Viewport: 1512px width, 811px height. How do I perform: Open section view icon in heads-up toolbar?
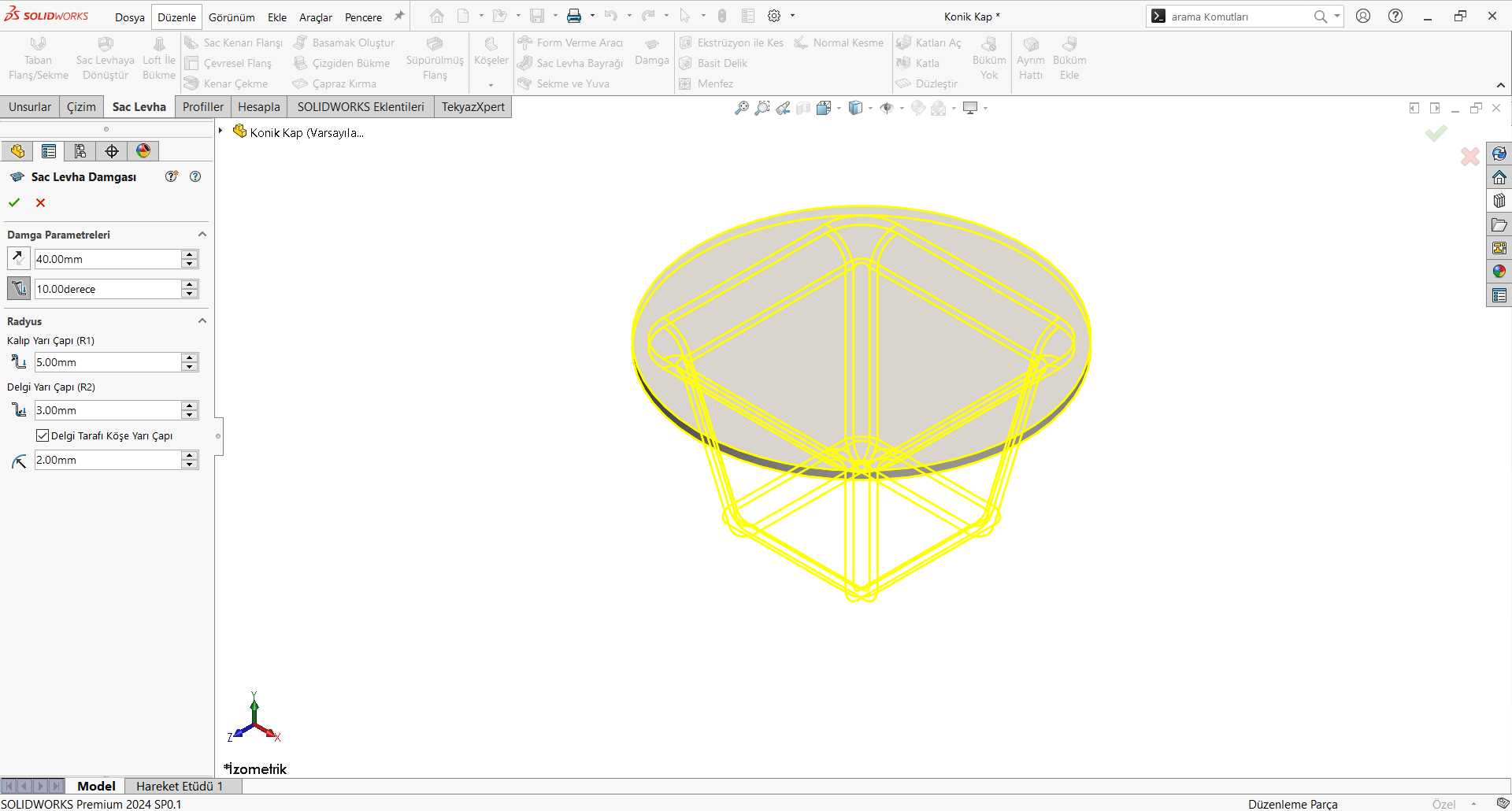coord(803,108)
